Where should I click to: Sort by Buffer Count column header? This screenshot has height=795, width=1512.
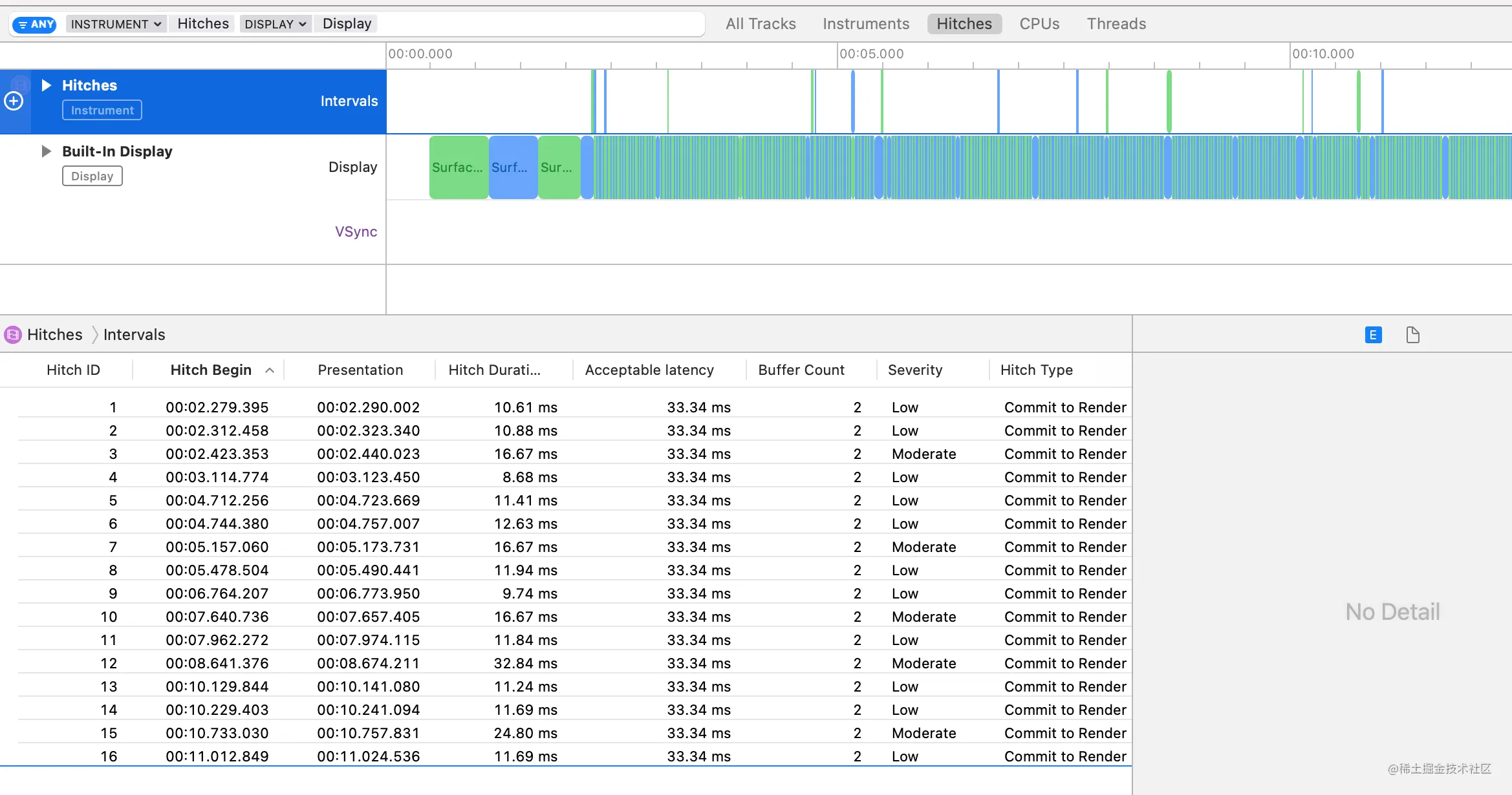pos(801,370)
